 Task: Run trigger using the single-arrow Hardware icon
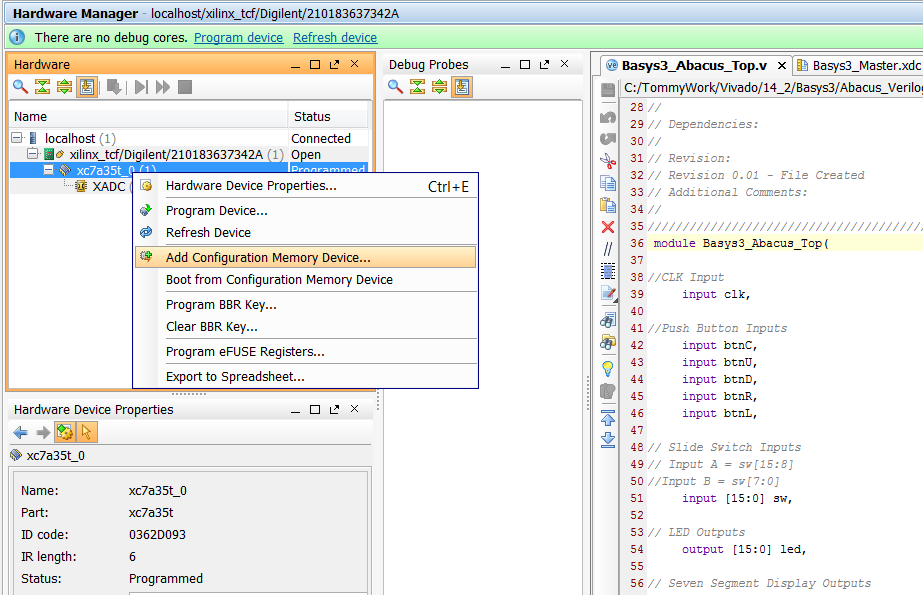(141, 87)
